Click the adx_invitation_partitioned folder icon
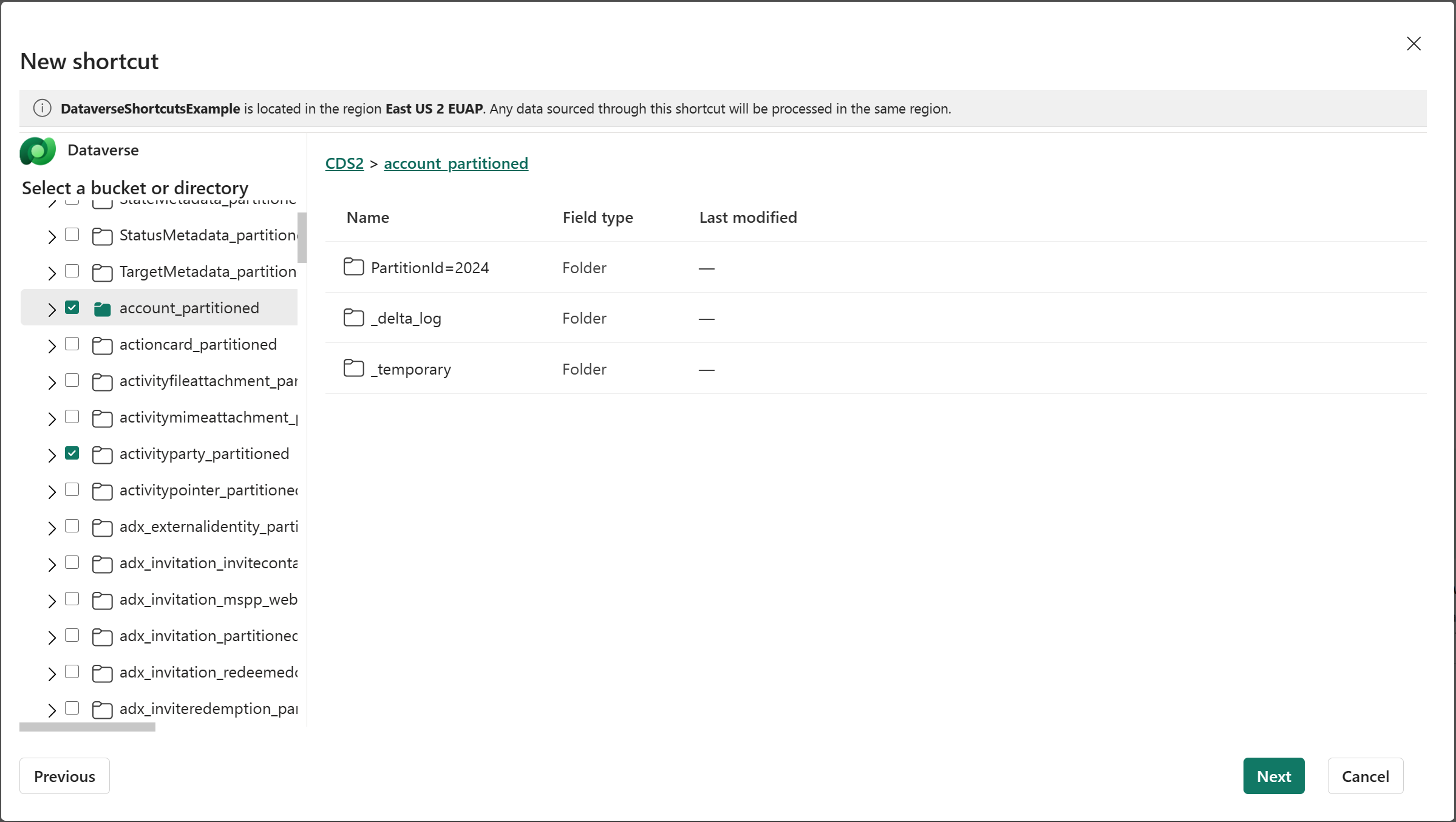The width and height of the screenshot is (1456, 822). pos(103,636)
